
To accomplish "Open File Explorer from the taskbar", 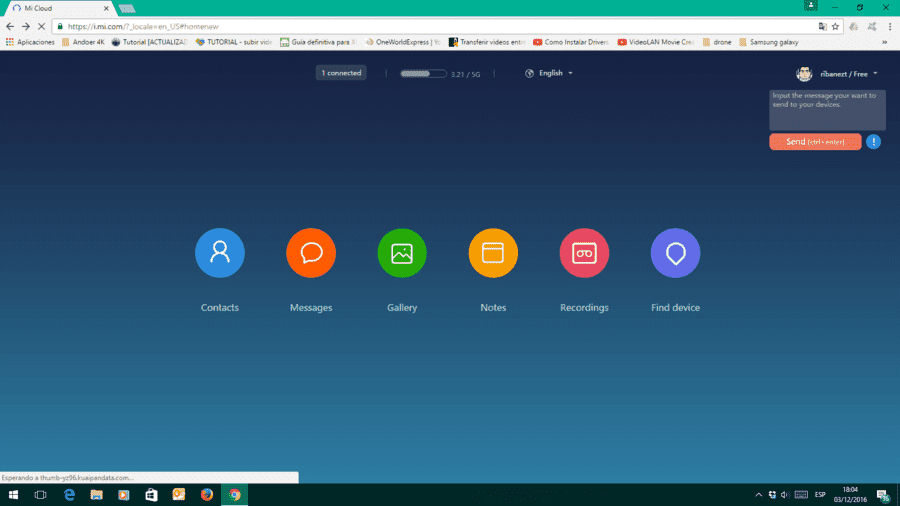I will (x=96, y=495).
